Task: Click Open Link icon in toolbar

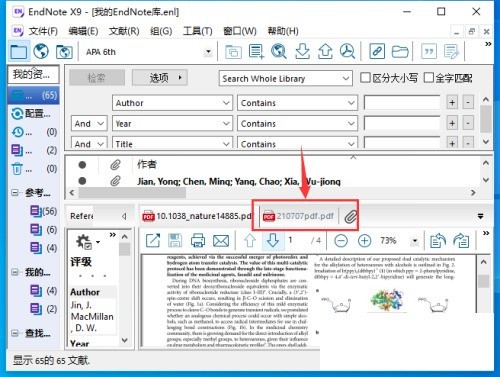Action: pyautogui.click(x=377, y=51)
